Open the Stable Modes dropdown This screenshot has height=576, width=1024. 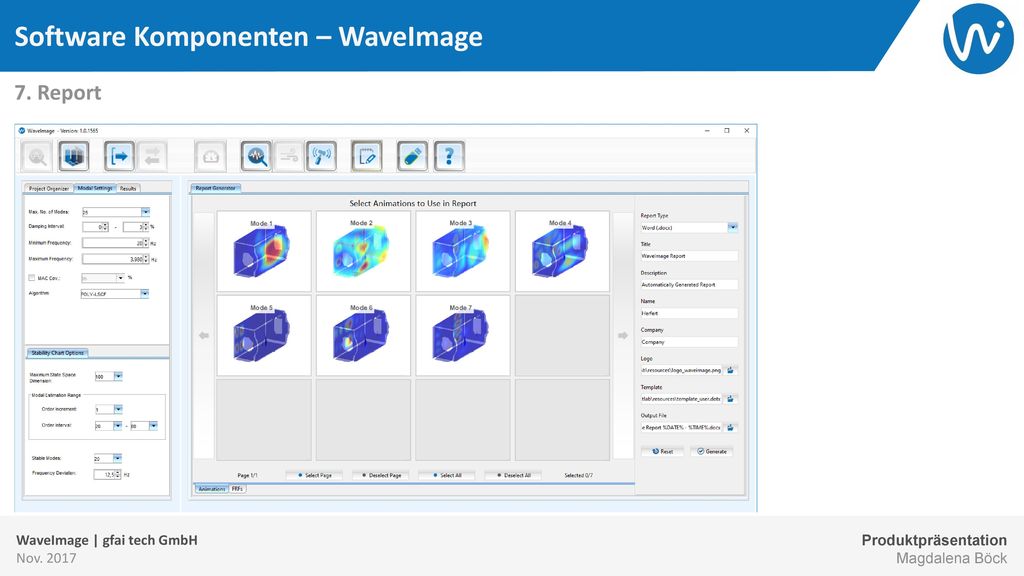tap(117, 458)
